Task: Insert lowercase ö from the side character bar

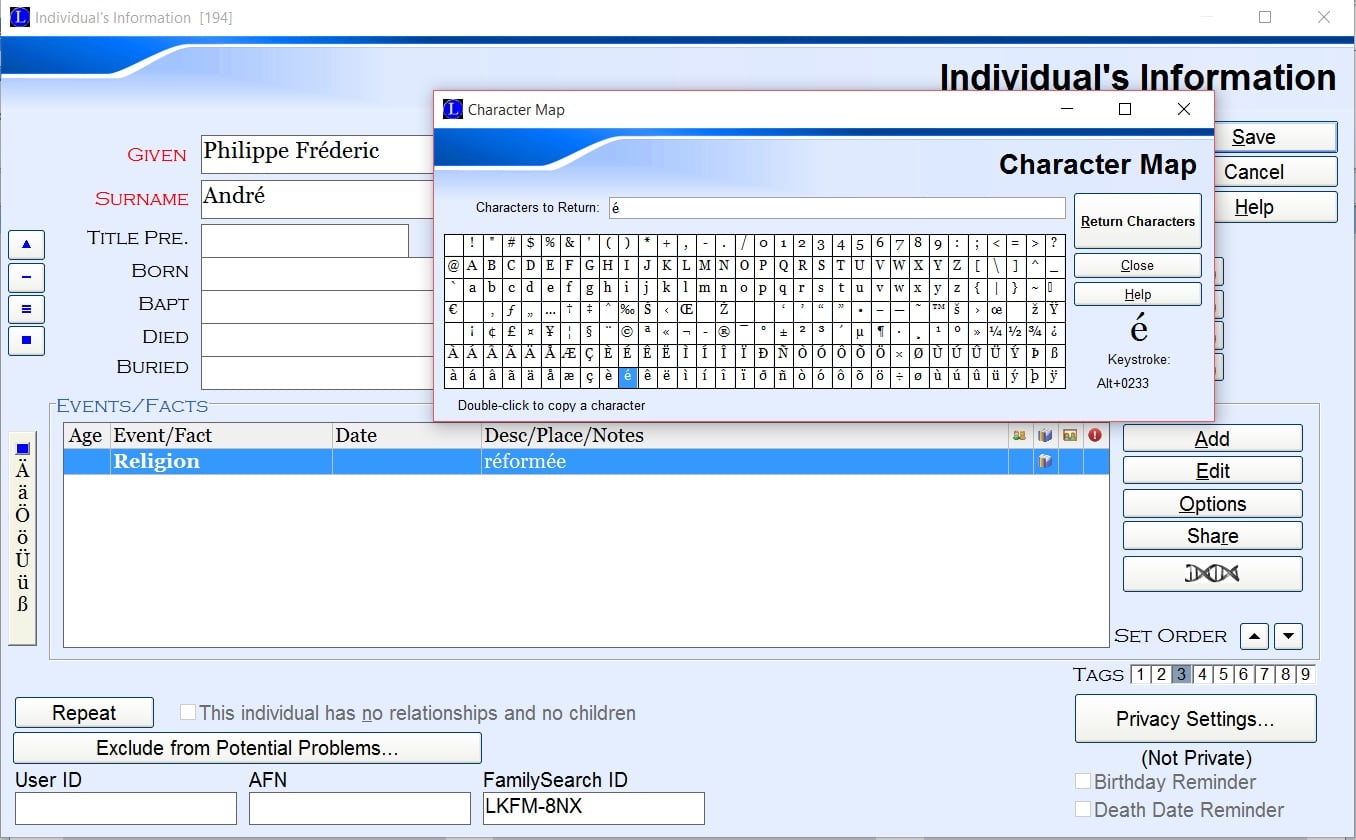Action: pyautogui.click(x=22, y=538)
